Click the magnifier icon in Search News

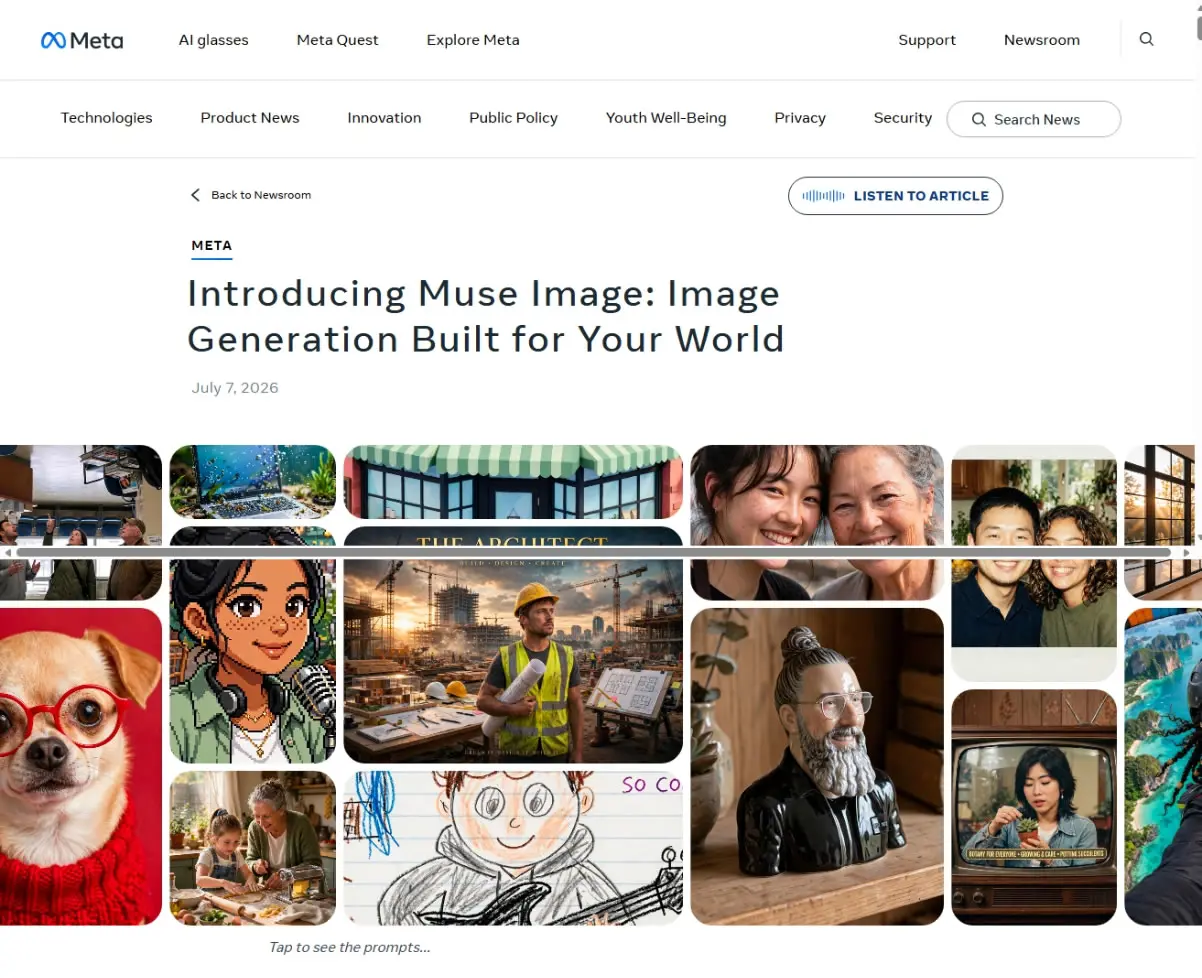[980, 119]
